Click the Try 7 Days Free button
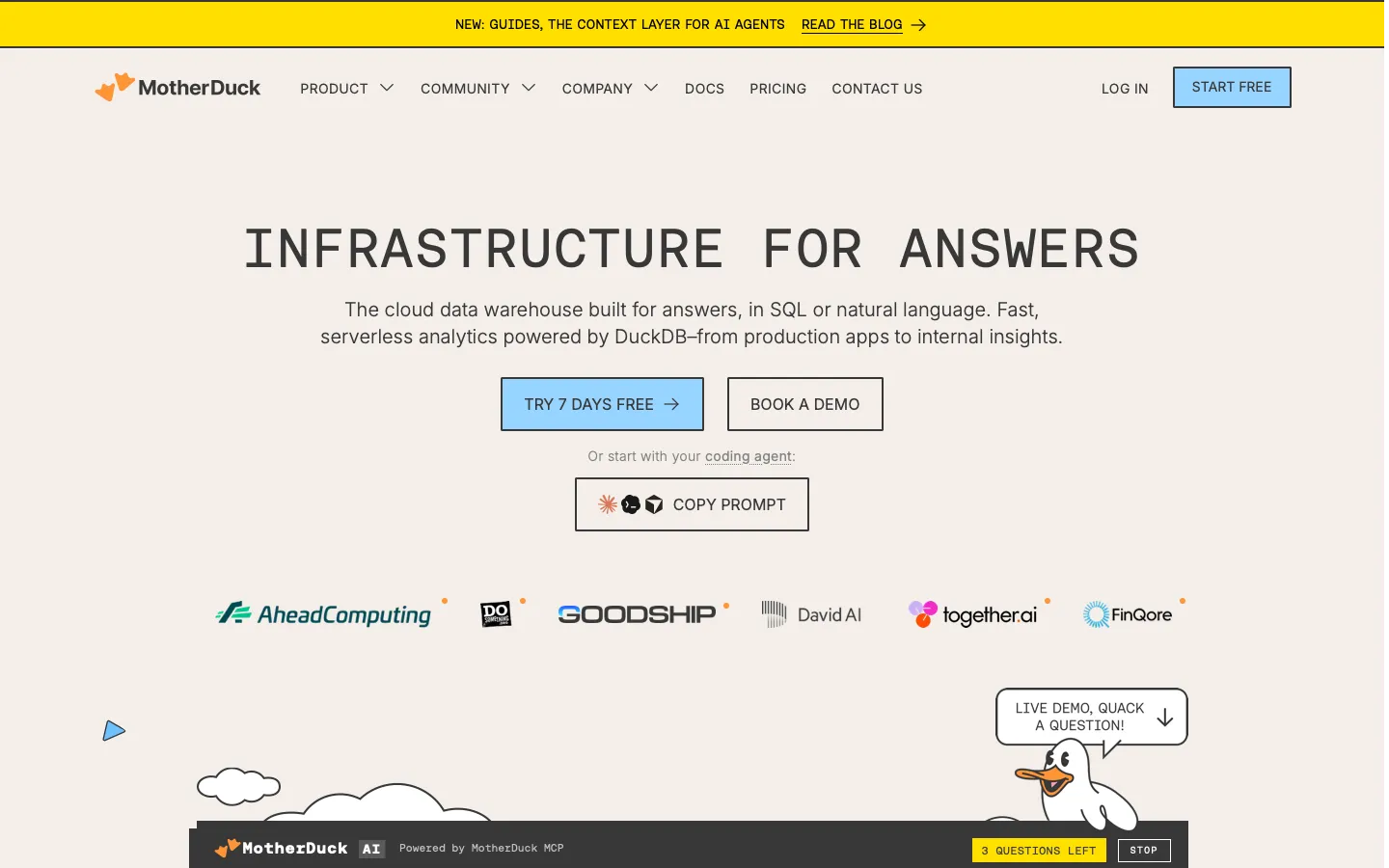Viewport: 1389px width, 868px height. coord(602,404)
